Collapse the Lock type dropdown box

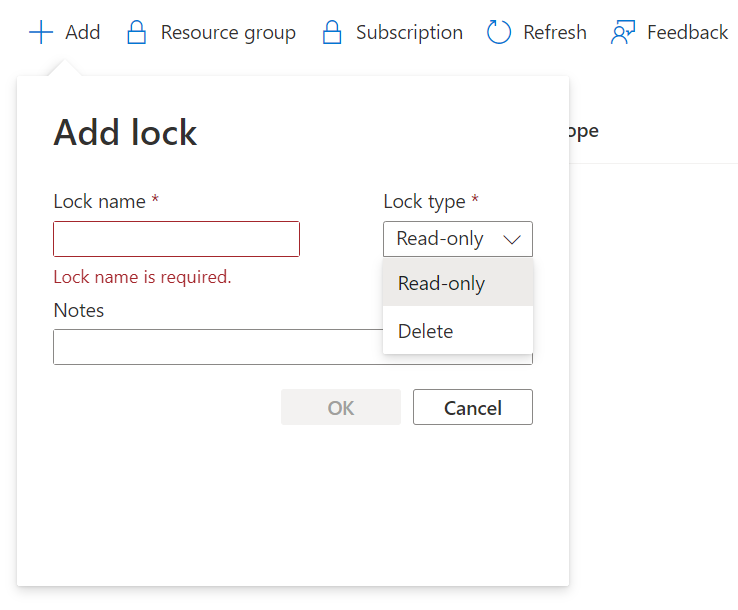[x=458, y=239]
